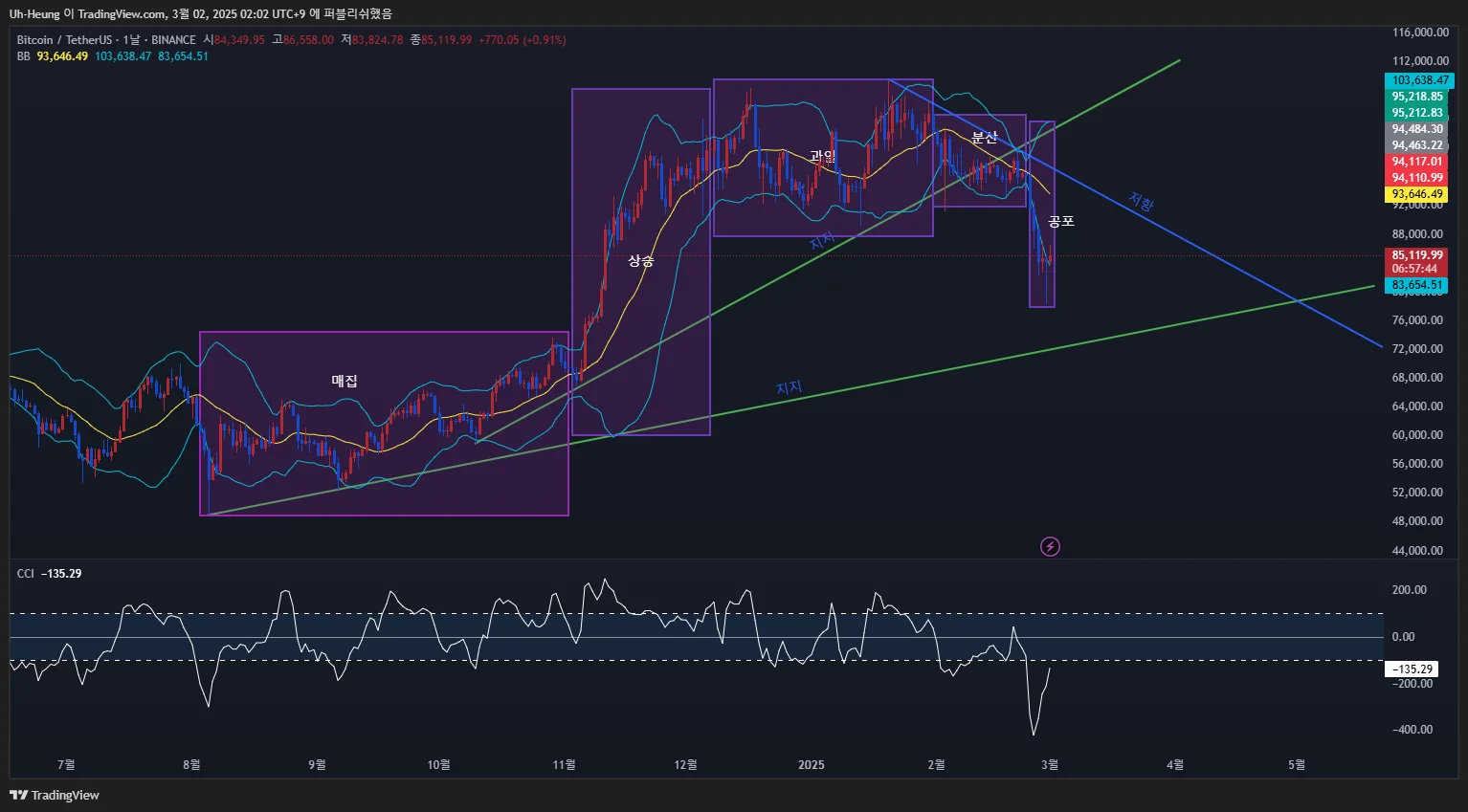Image resolution: width=1468 pixels, height=812 pixels.
Task: Click the yellow 93,646.49 BB basis price tag
Action: (1416, 194)
